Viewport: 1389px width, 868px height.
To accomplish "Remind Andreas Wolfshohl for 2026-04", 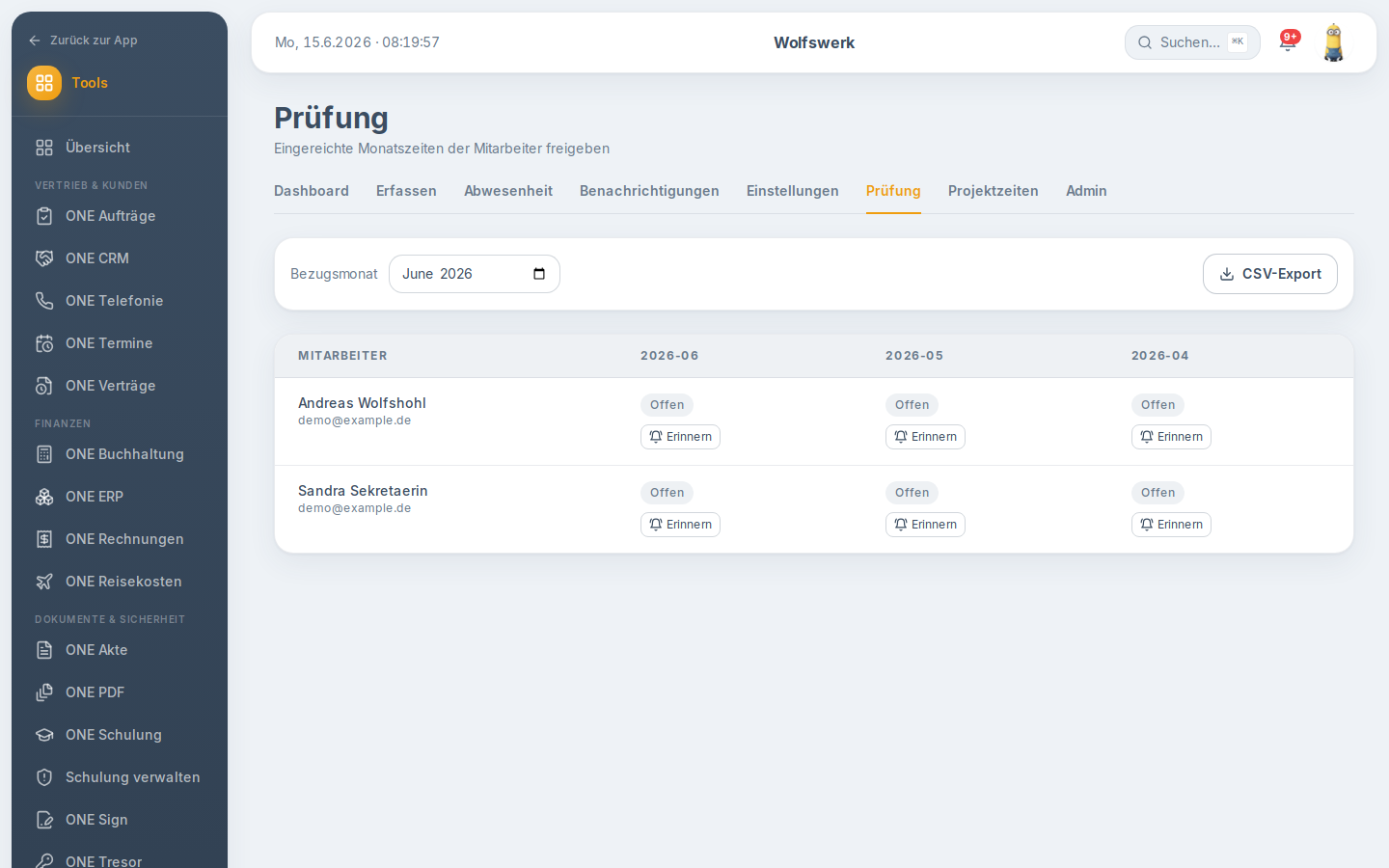I will (x=1171, y=437).
